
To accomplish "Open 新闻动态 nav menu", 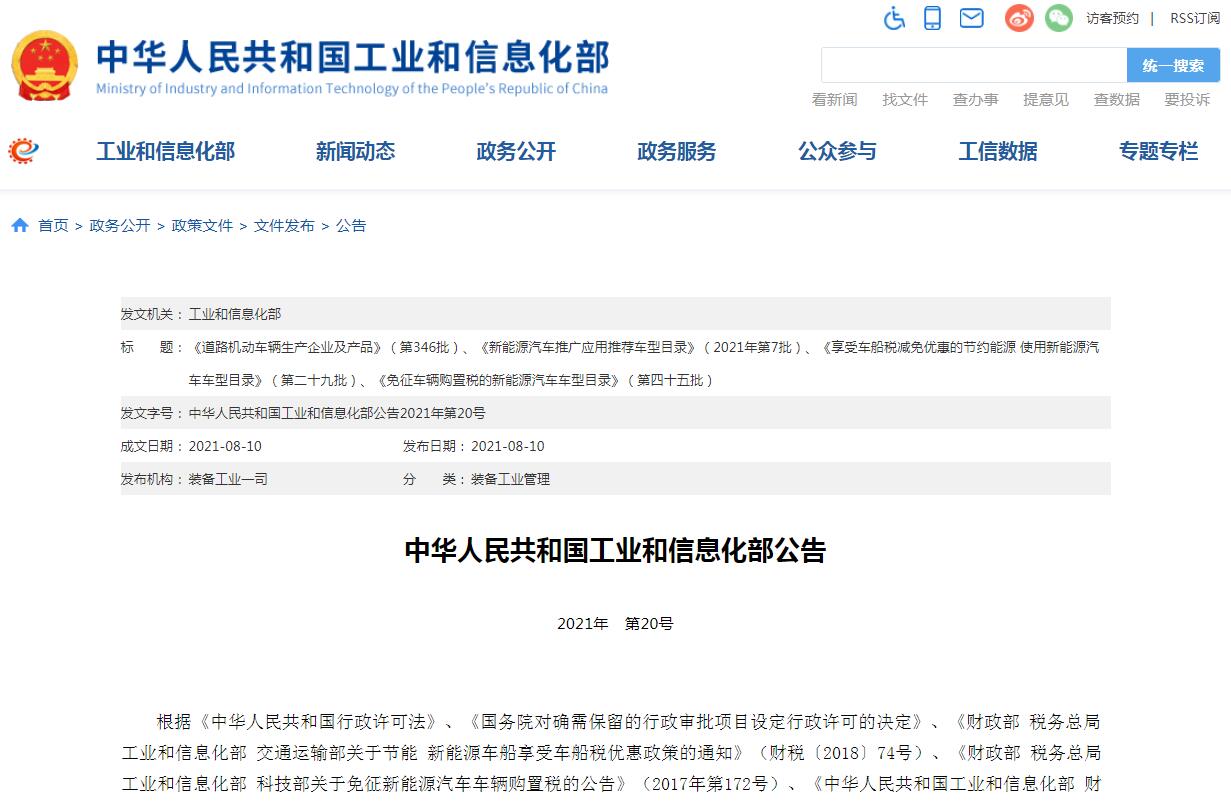I will [356, 151].
